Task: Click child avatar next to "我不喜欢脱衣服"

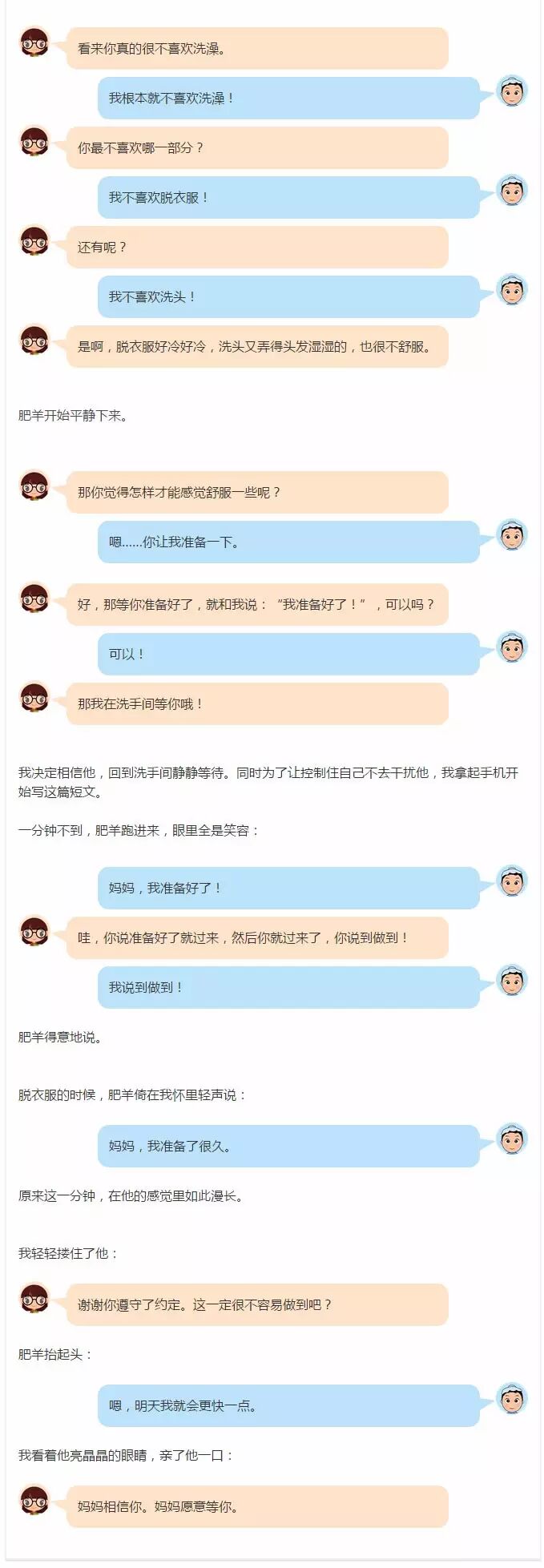Action: click(x=512, y=191)
